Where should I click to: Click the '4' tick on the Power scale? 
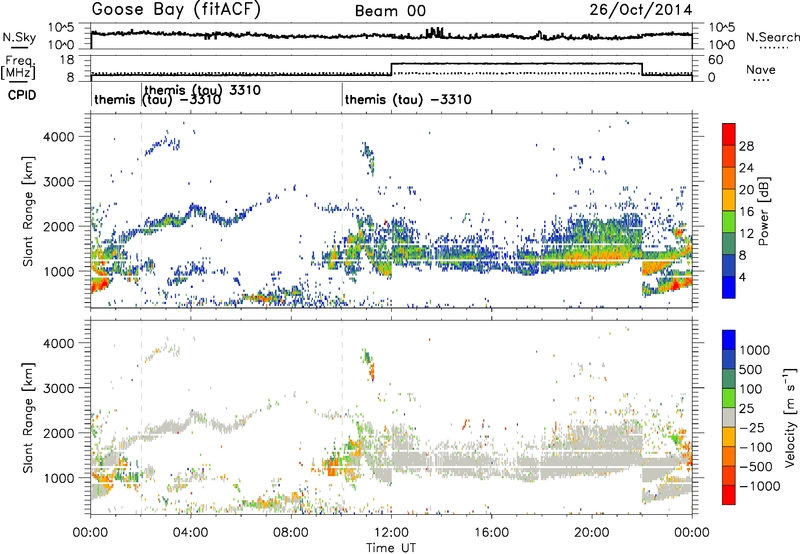tap(742, 278)
